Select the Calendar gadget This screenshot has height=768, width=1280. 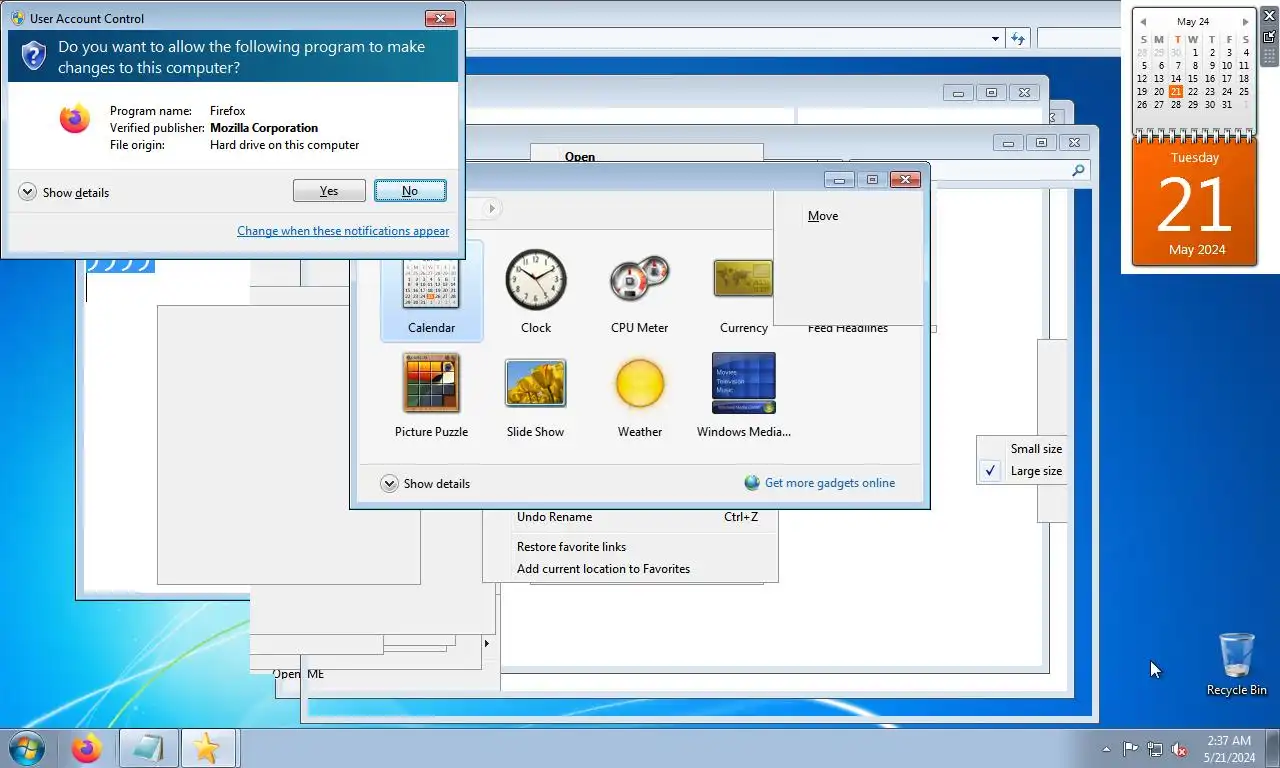(x=432, y=291)
